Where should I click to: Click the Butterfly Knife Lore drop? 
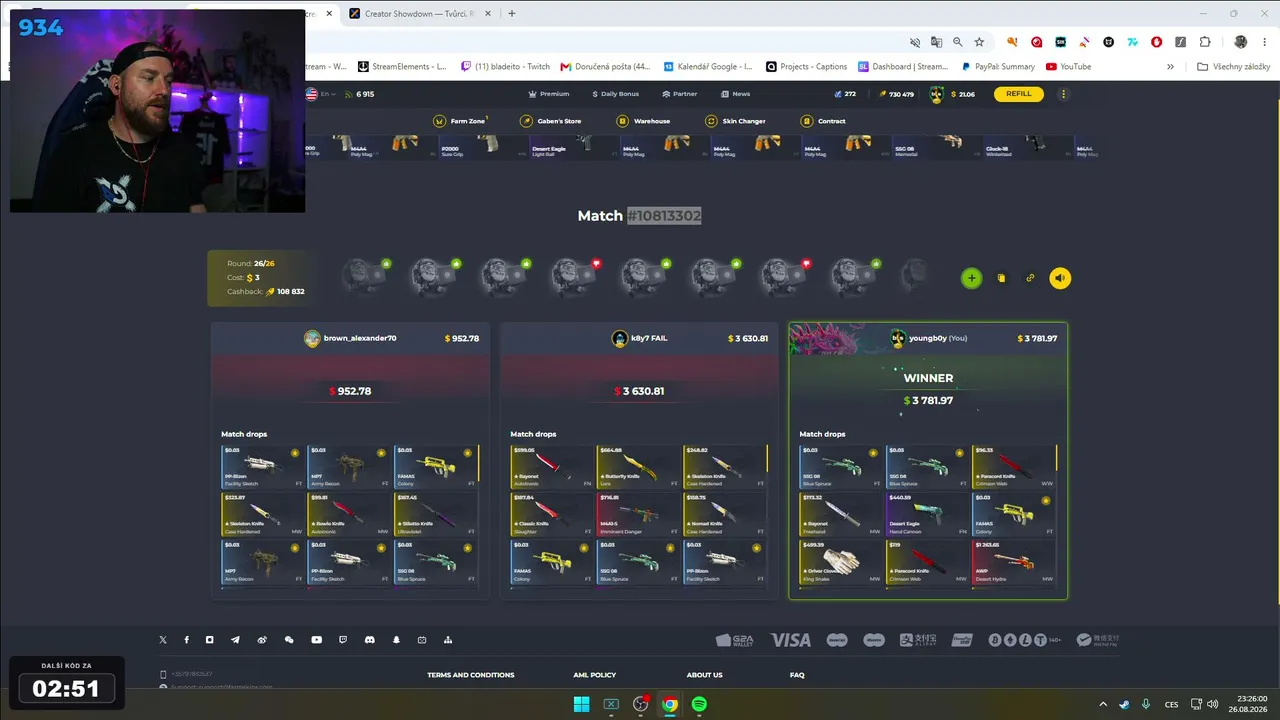(638, 466)
